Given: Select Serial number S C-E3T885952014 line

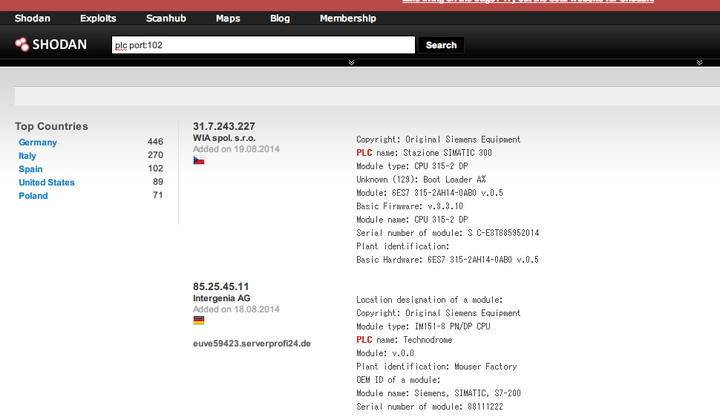Looking at the screenshot, I should tap(448, 233).
